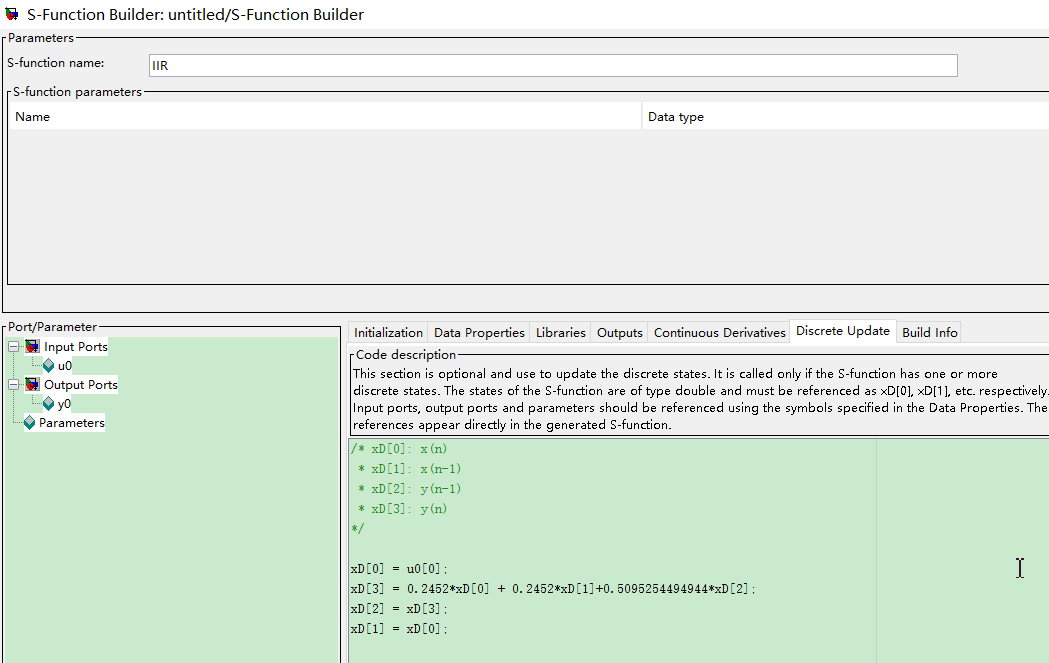1049x663 pixels.
Task: Switch to the Outputs tab
Action: click(x=619, y=333)
